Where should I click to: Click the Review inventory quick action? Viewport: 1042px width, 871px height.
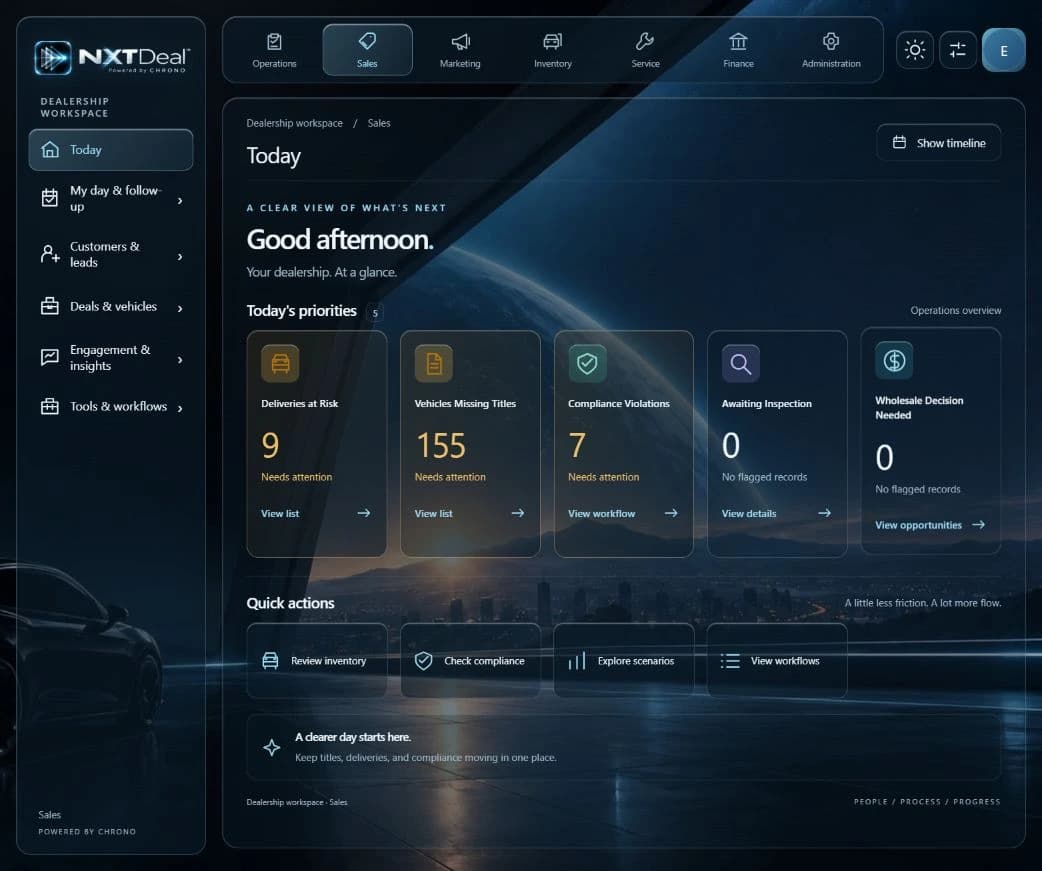click(317, 660)
